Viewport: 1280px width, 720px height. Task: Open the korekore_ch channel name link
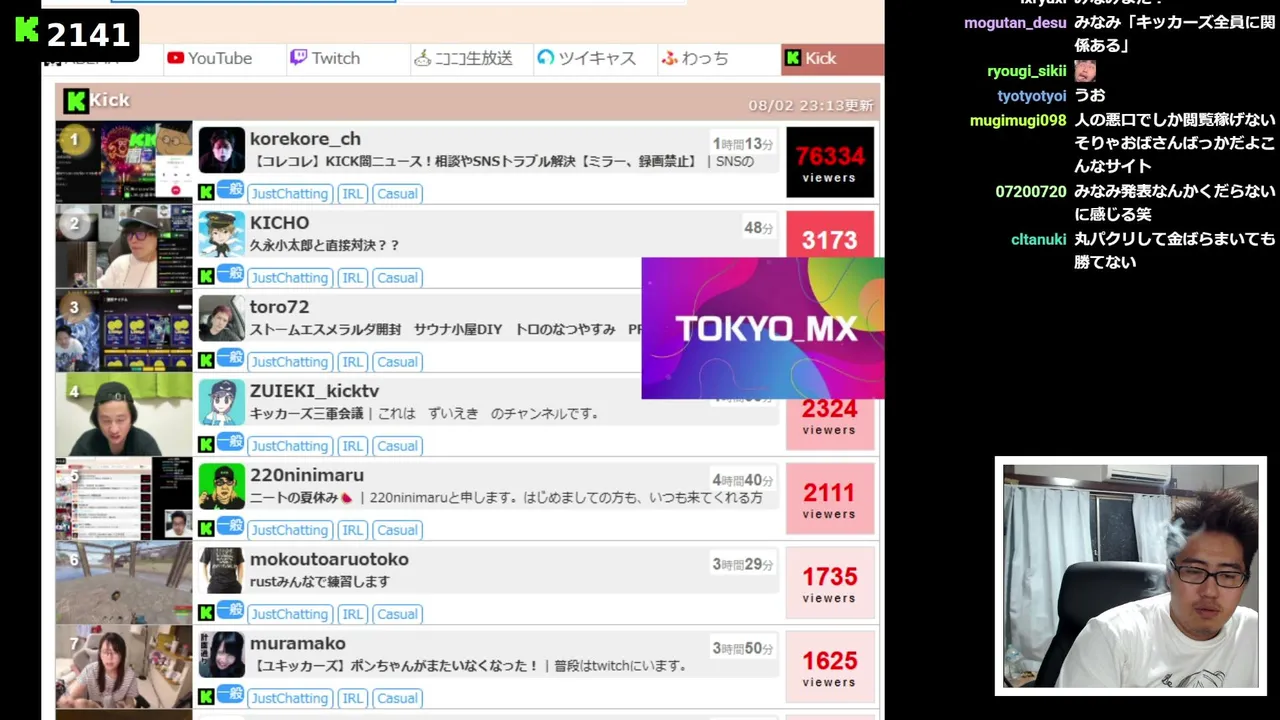(305, 139)
